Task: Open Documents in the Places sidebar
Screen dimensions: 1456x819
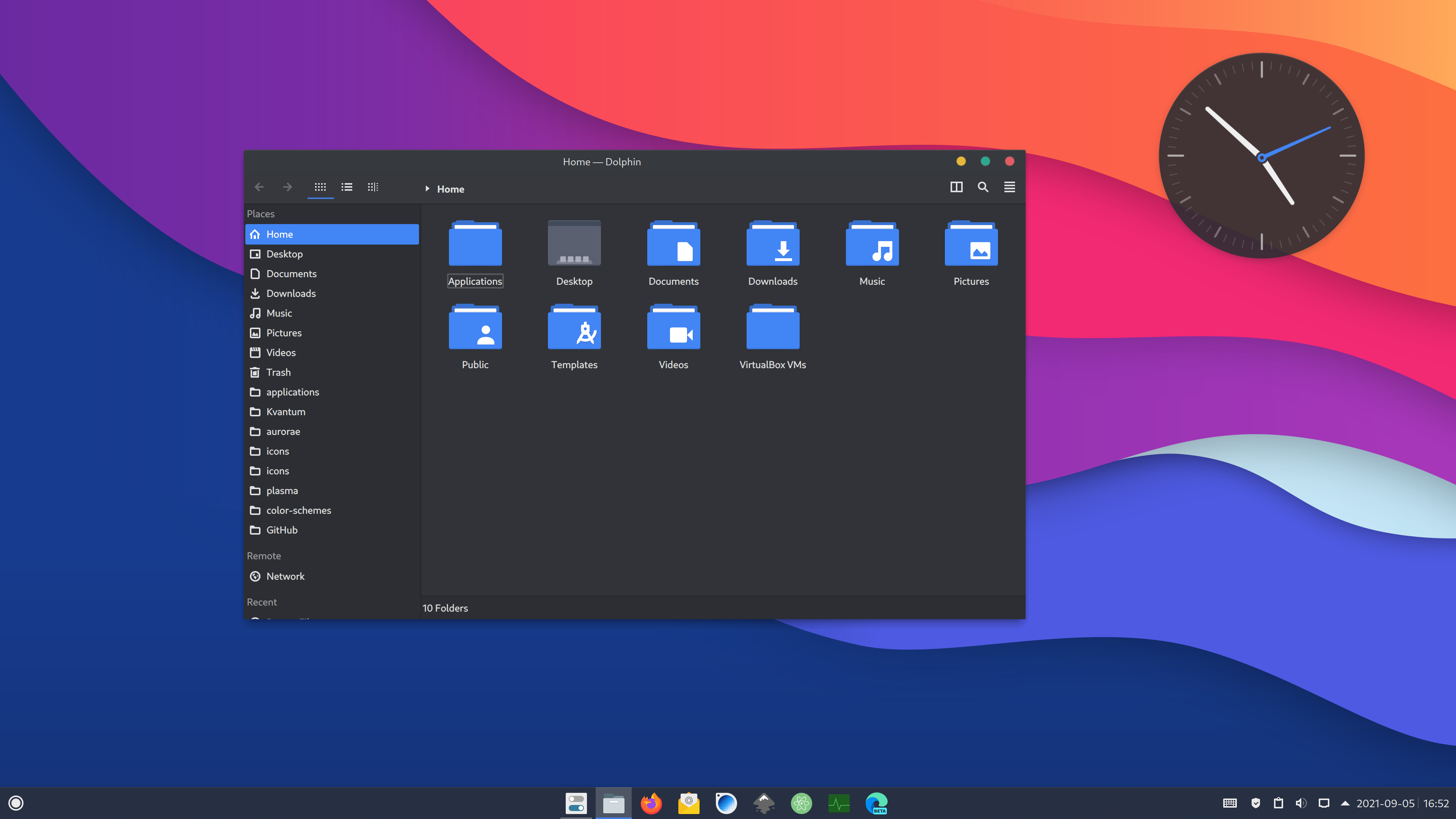Action: (333, 273)
